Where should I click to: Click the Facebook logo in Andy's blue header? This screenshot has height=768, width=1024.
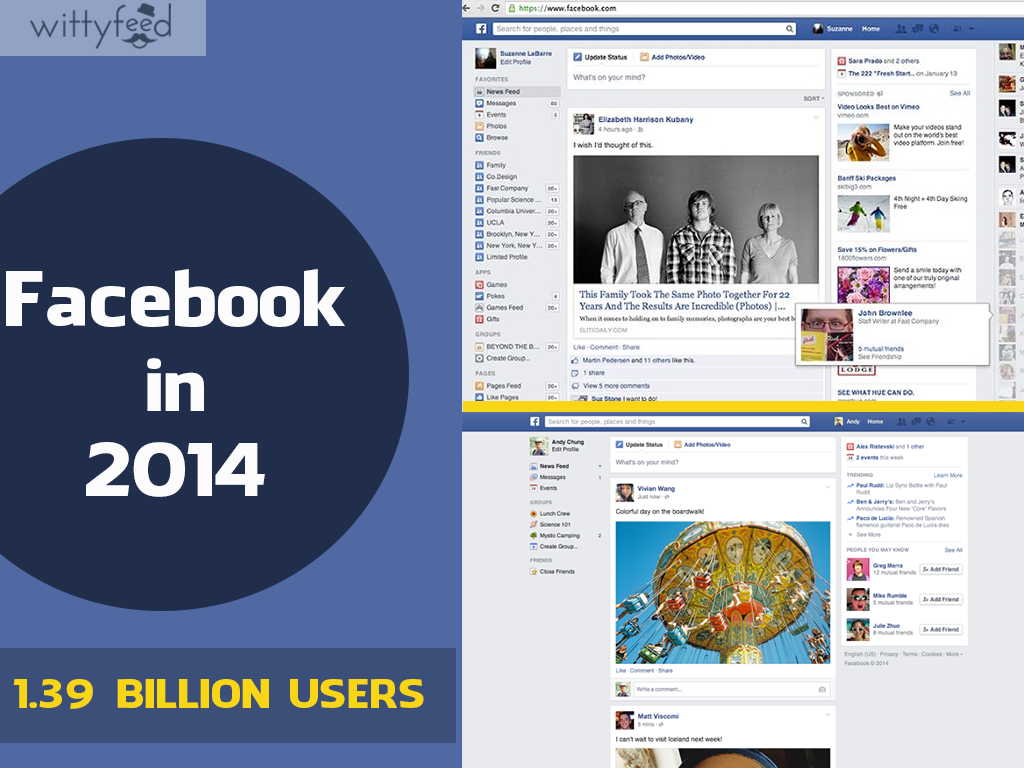pos(535,422)
